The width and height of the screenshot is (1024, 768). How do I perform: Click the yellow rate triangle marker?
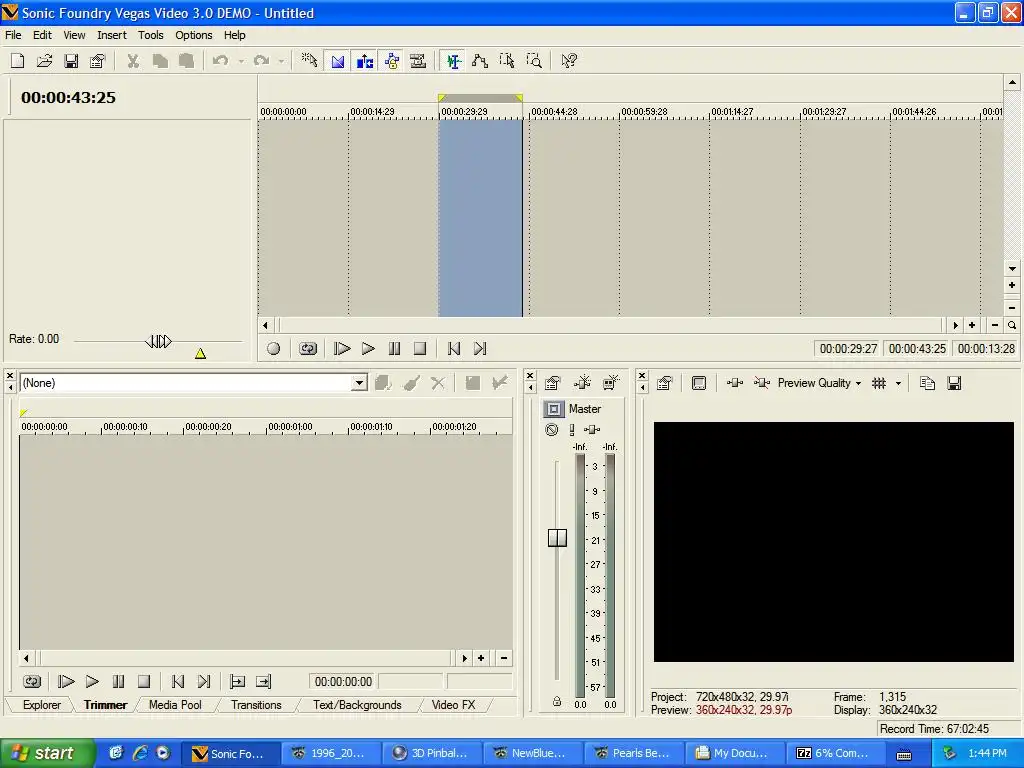[x=200, y=353]
